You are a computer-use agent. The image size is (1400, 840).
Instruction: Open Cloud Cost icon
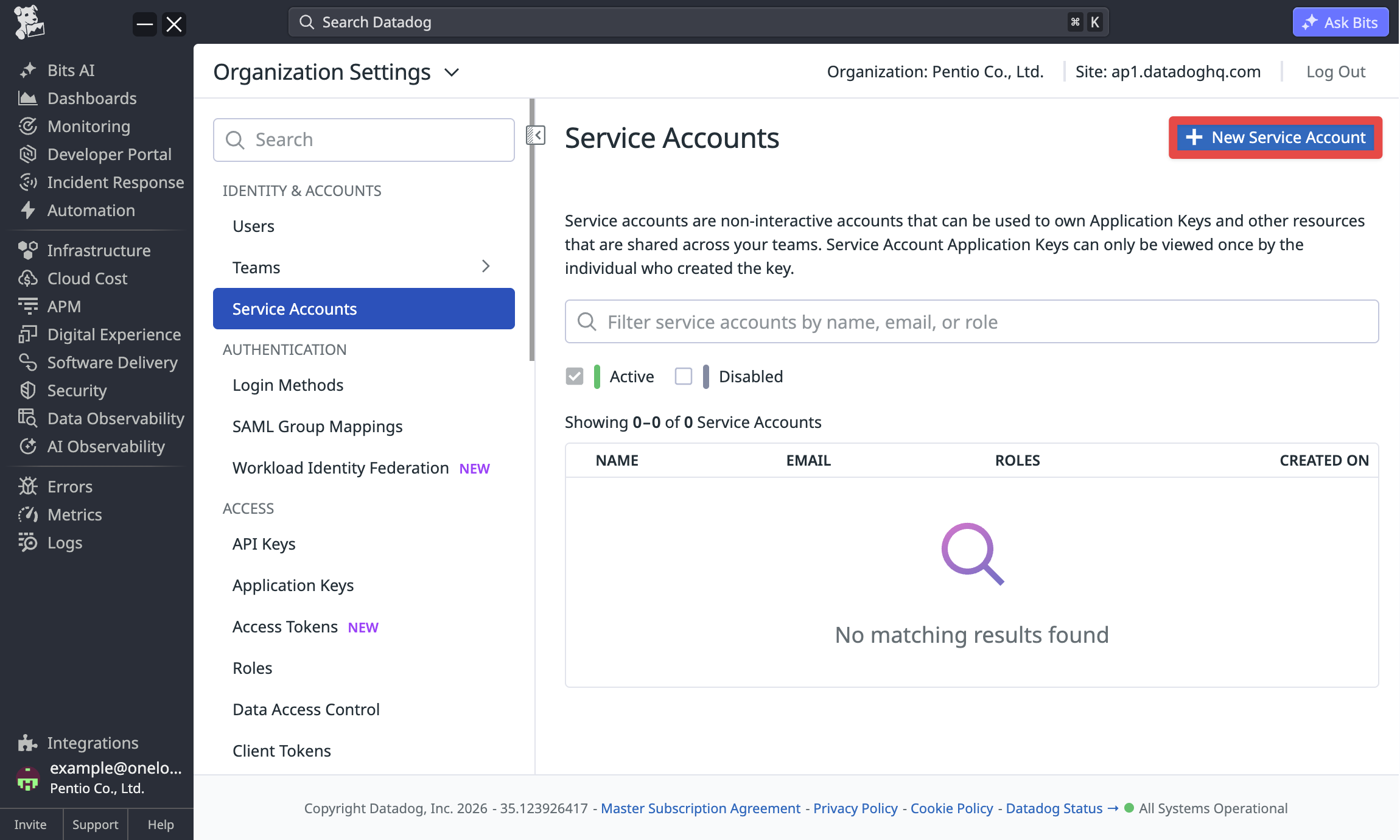pyautogui.click(x=28, y=279)
